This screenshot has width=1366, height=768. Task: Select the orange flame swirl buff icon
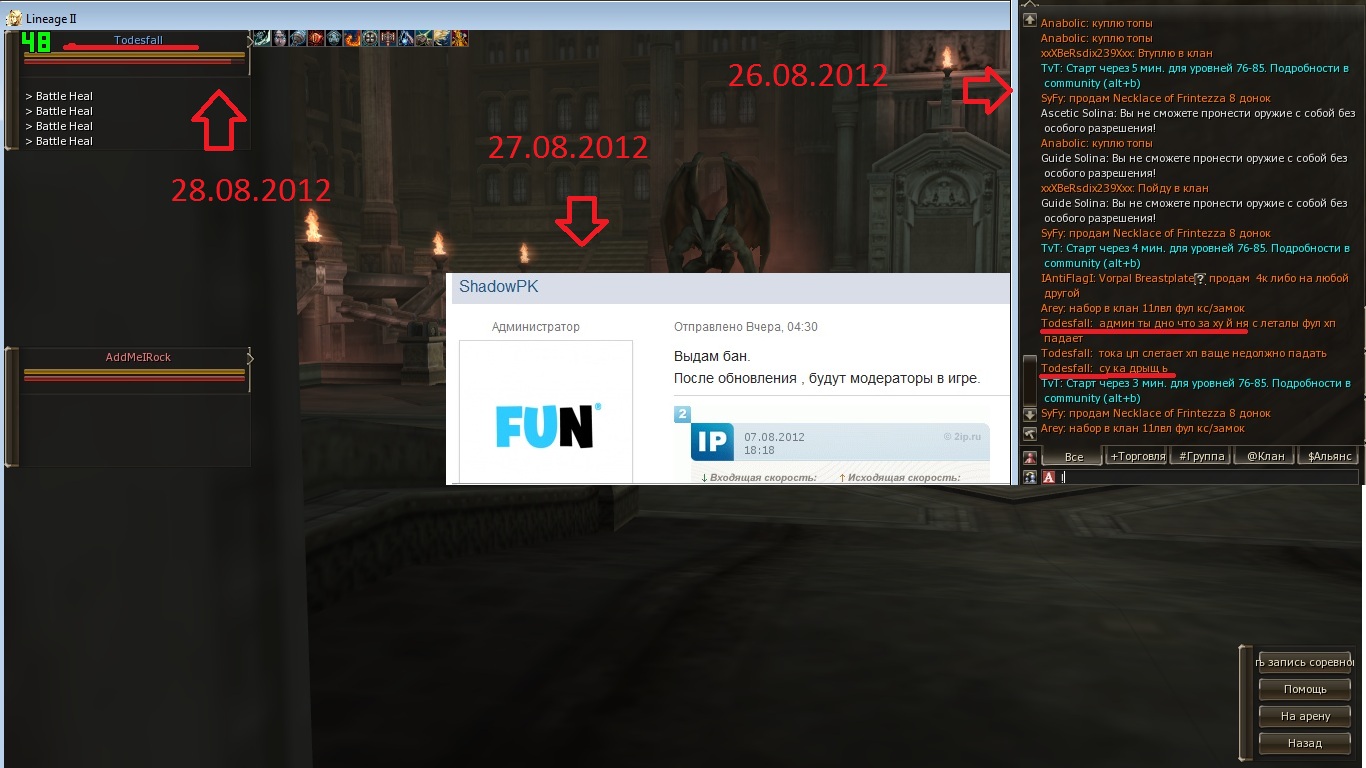coord(351,39)
